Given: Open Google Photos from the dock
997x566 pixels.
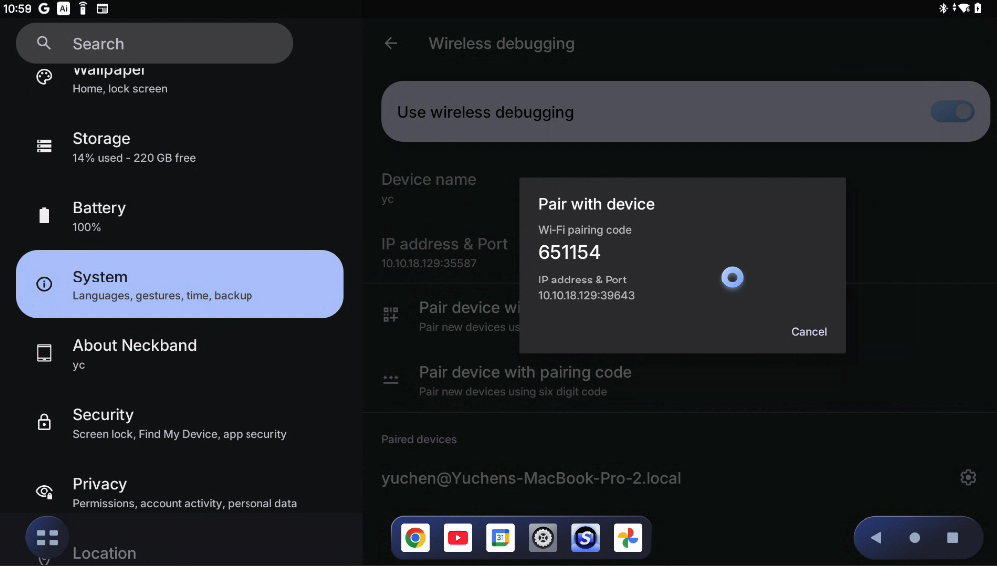Looking at the screenshot, I should [x=628, y=538].
